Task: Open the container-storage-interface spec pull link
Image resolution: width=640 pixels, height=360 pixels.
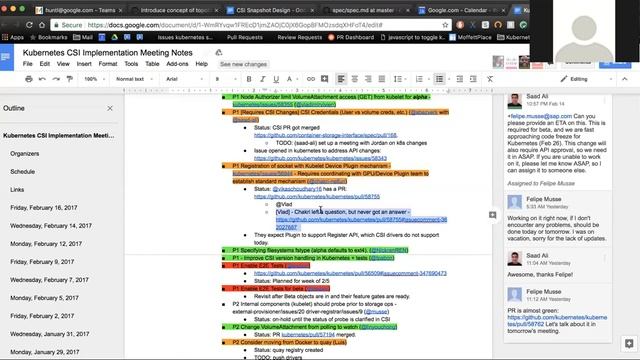Action: coord(325,135)
